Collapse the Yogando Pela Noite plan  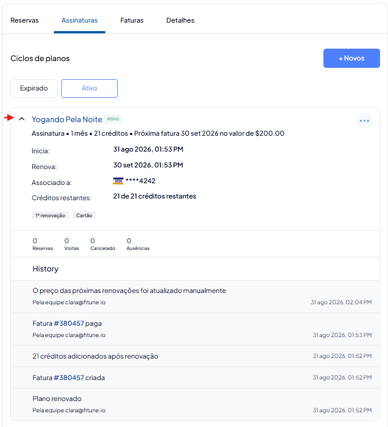coord(22,119)
